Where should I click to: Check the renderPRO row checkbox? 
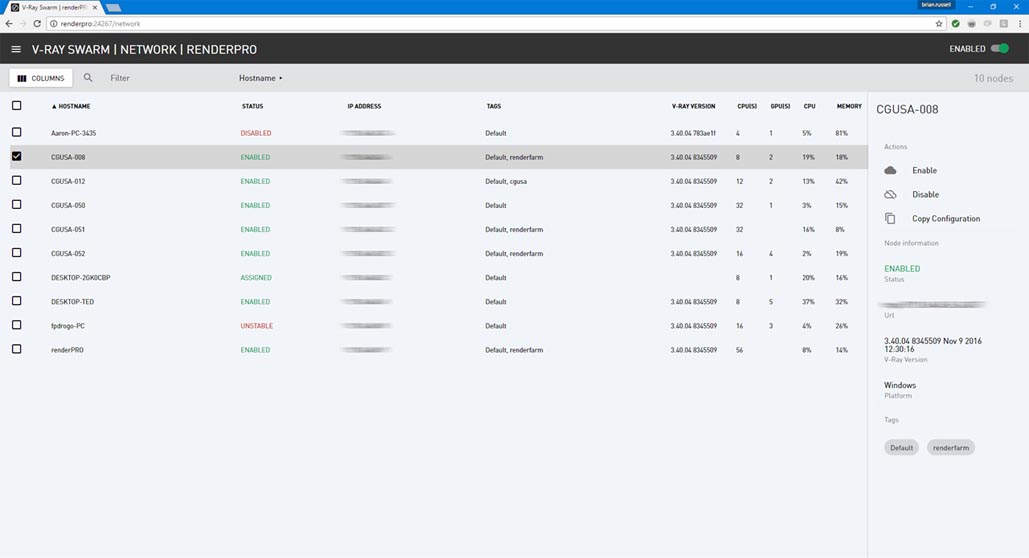16,349
